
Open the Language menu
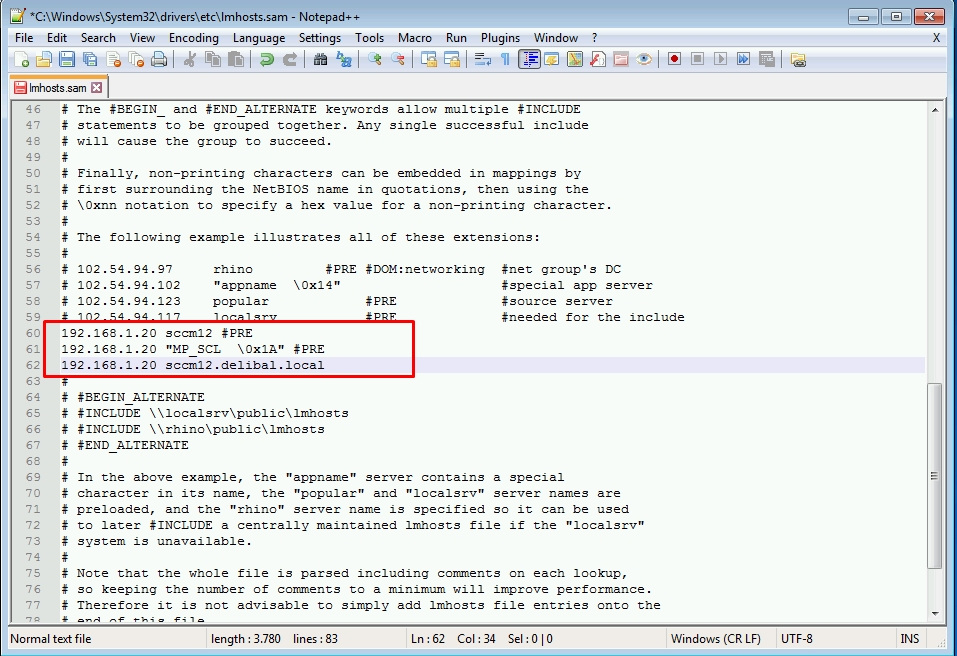pyautogui.click(x=258, y=38)
